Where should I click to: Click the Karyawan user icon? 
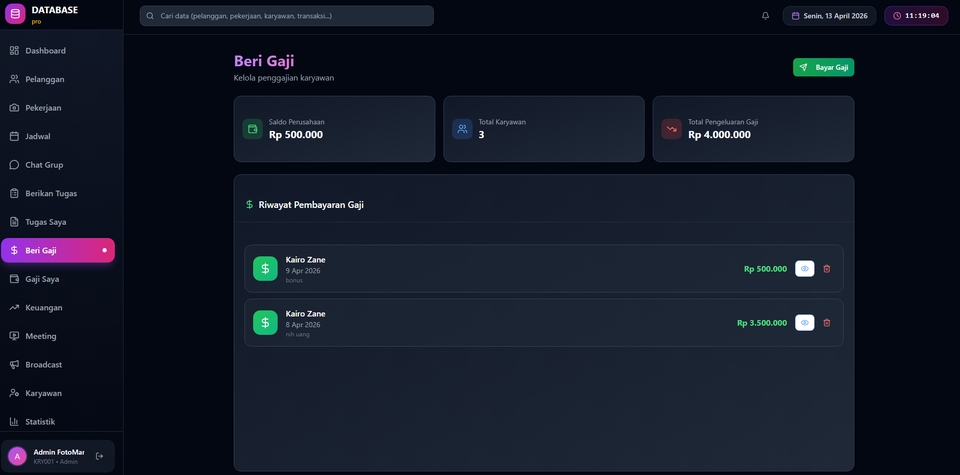(x=14, y=393)
